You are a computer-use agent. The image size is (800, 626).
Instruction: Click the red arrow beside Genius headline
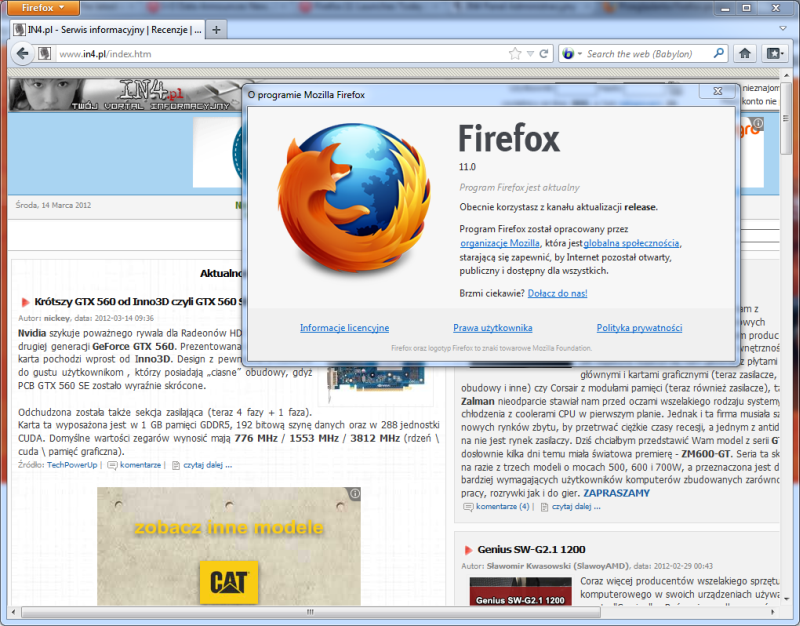[x=468, y=550]
